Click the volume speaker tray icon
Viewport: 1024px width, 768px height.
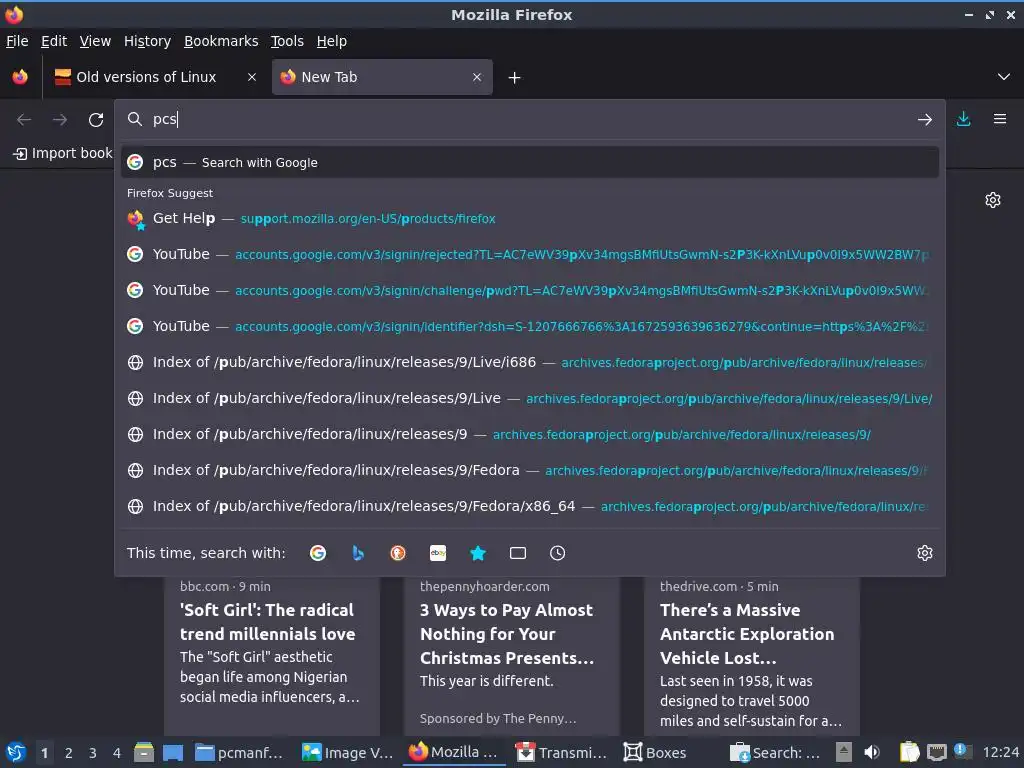tap(872, 752)
